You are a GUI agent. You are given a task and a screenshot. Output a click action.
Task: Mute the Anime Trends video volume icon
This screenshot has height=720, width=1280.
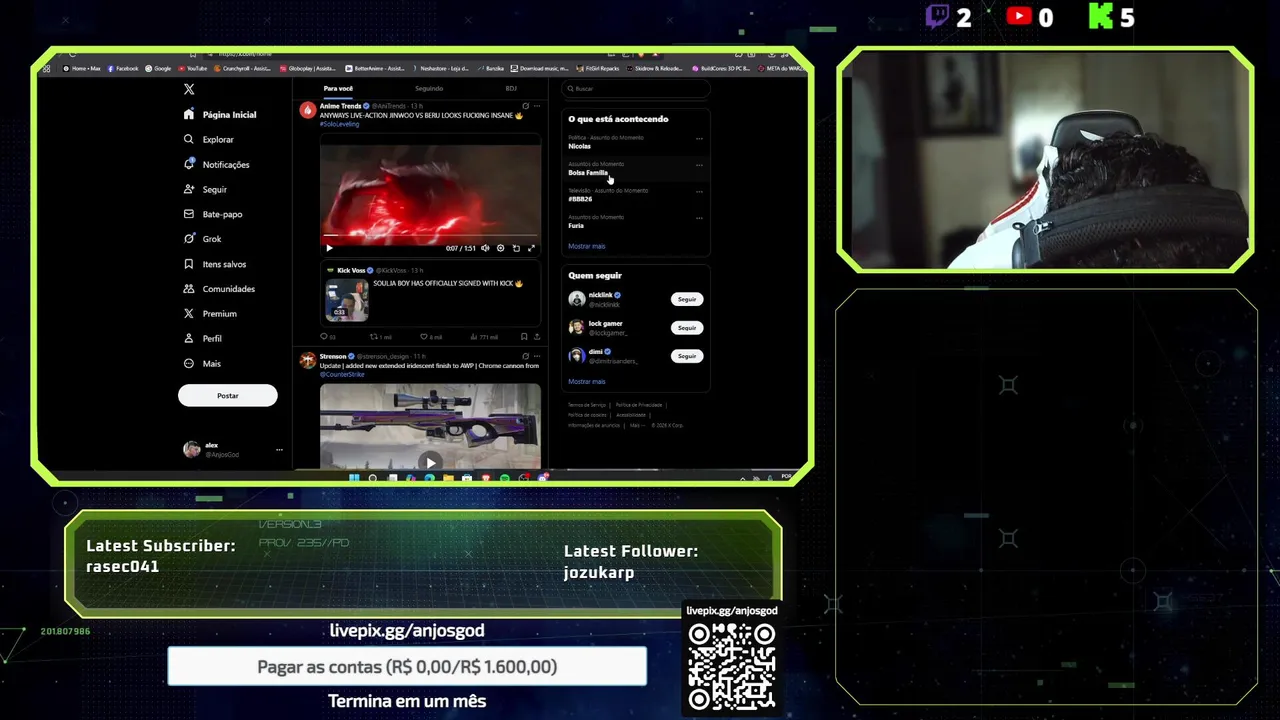point(485,248)
